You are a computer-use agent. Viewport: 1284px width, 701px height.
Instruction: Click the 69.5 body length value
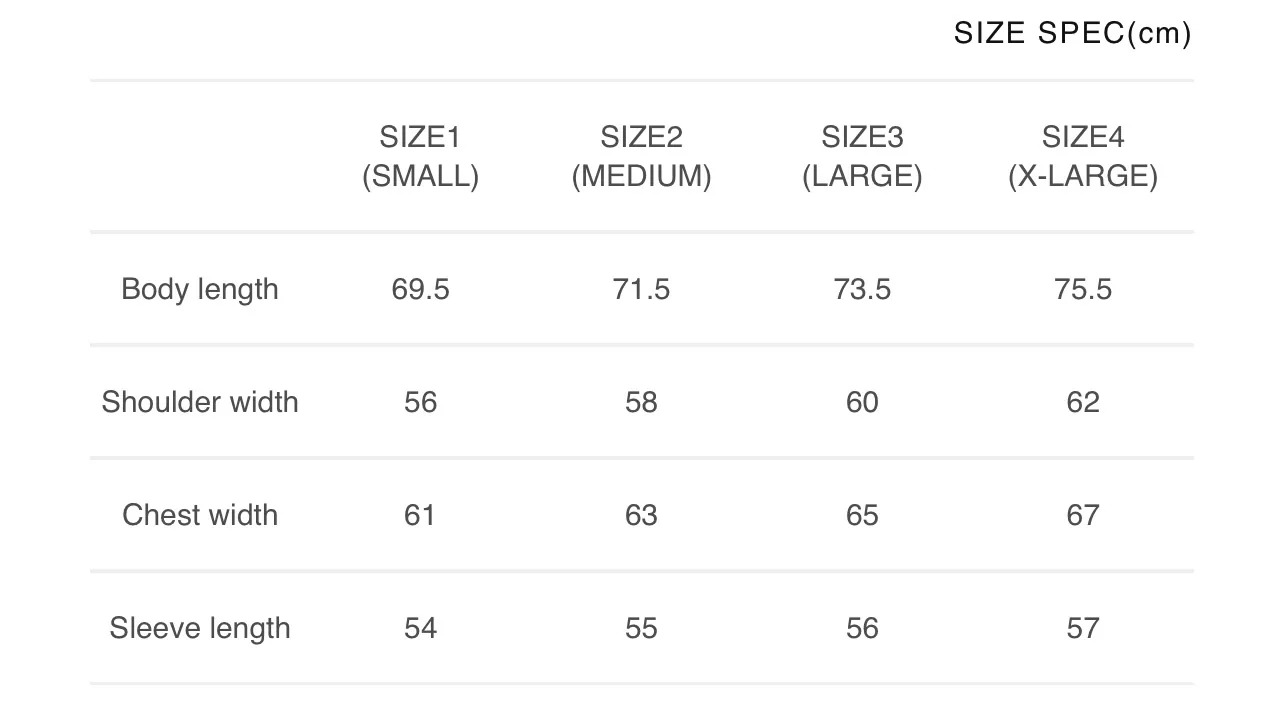[x=420, y=289]
